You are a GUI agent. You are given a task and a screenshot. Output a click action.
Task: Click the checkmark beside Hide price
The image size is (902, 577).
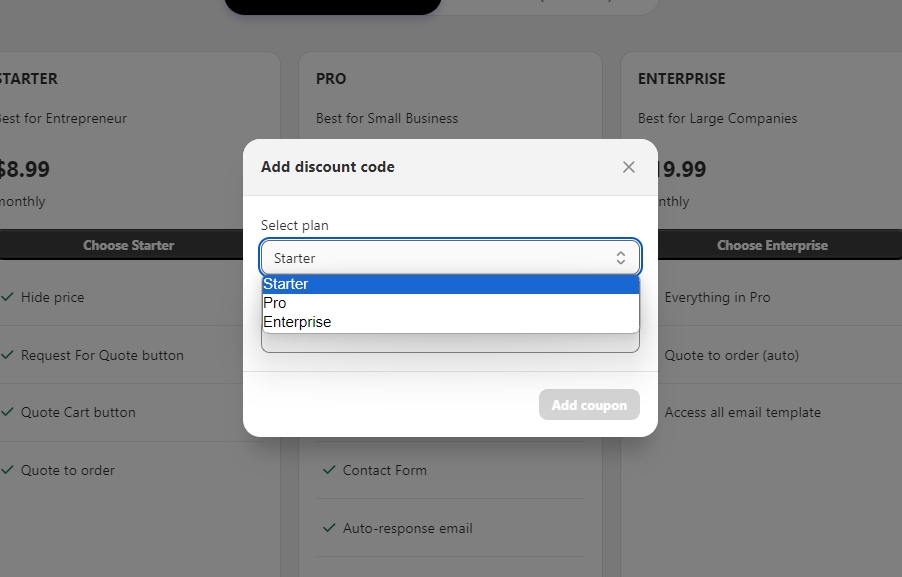click(7, 297)
